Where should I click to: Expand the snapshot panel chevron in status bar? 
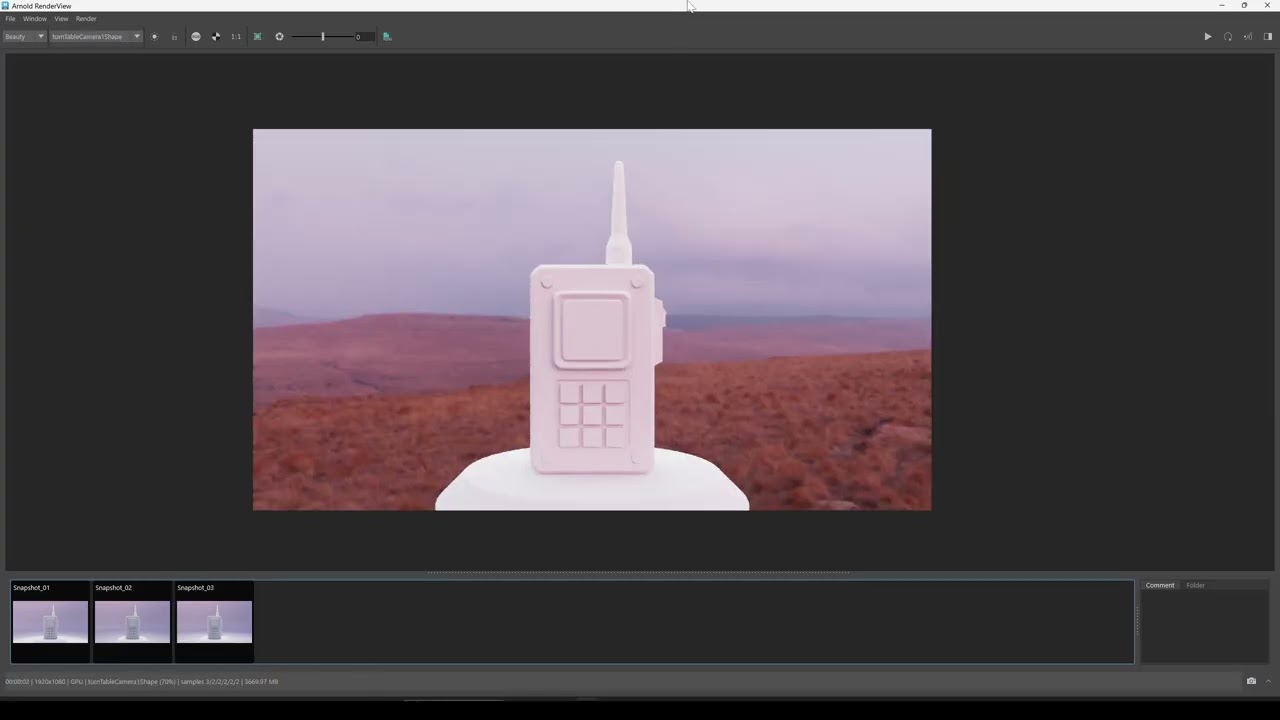(1268, 681)
